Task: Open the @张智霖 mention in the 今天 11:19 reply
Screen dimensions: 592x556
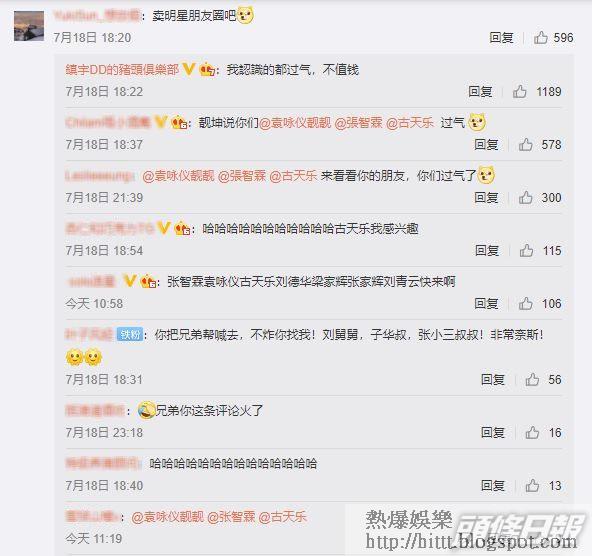Action: [231, 517]
